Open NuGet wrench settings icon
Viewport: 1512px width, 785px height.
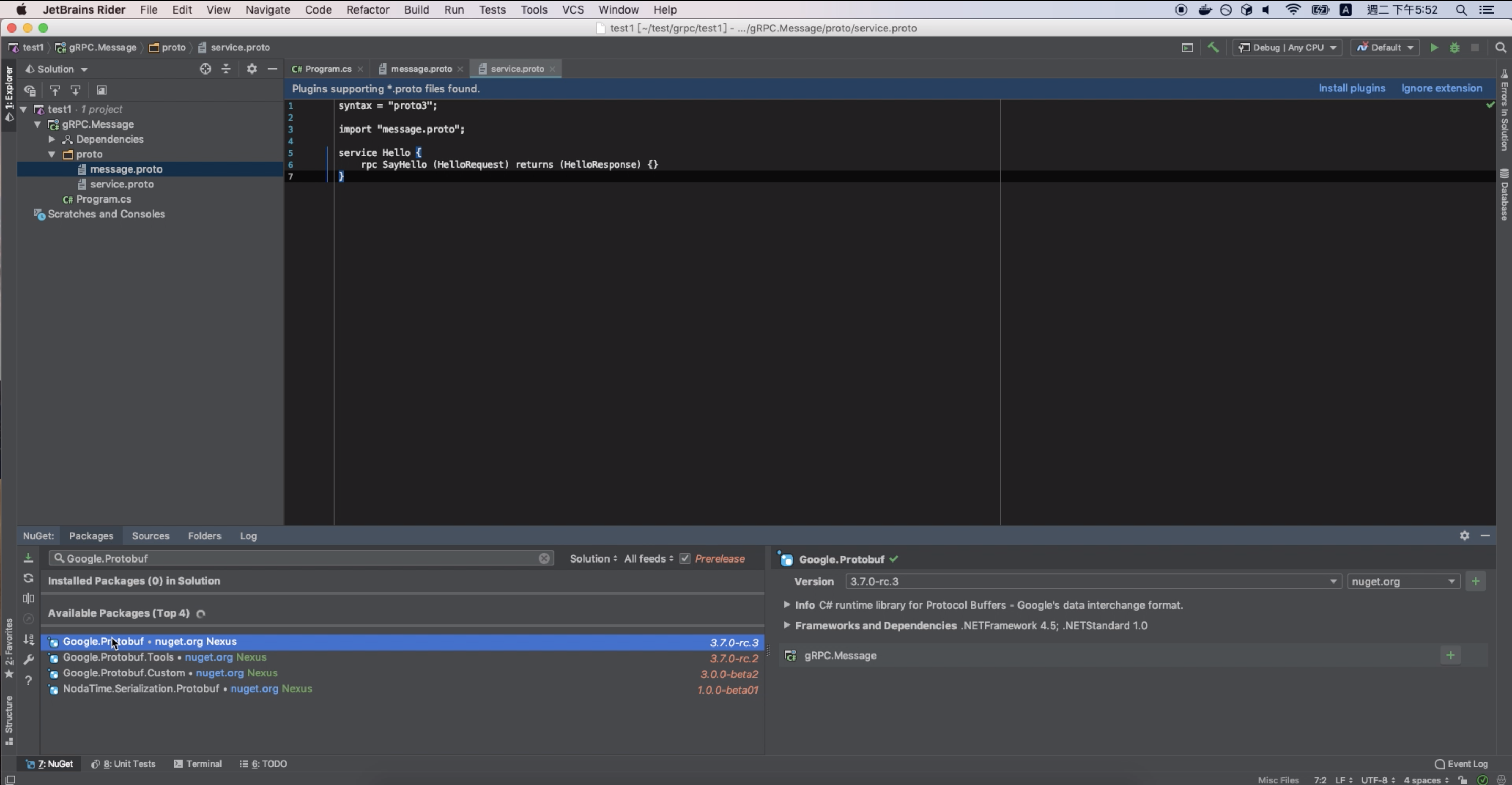28,660
